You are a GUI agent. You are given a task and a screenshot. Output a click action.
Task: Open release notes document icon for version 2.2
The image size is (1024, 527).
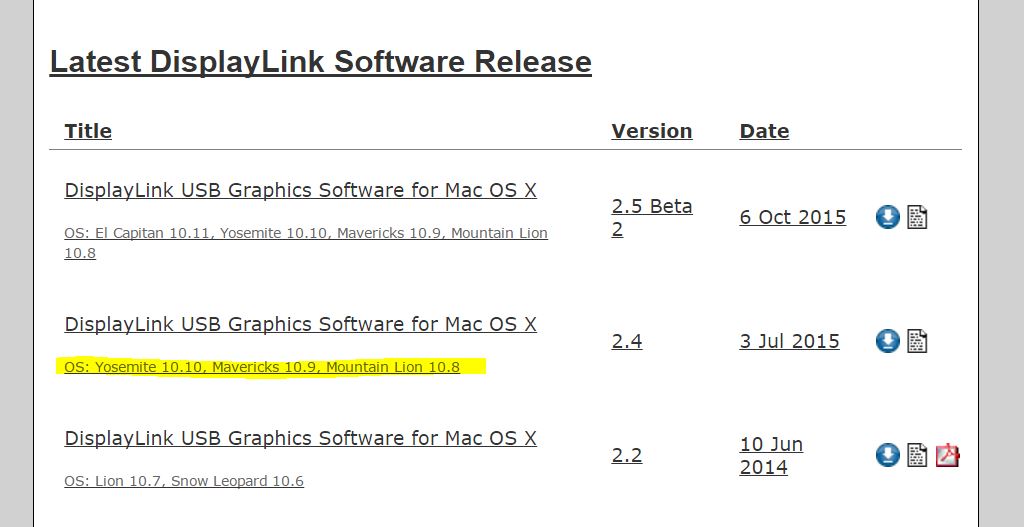tap(917, 455)
